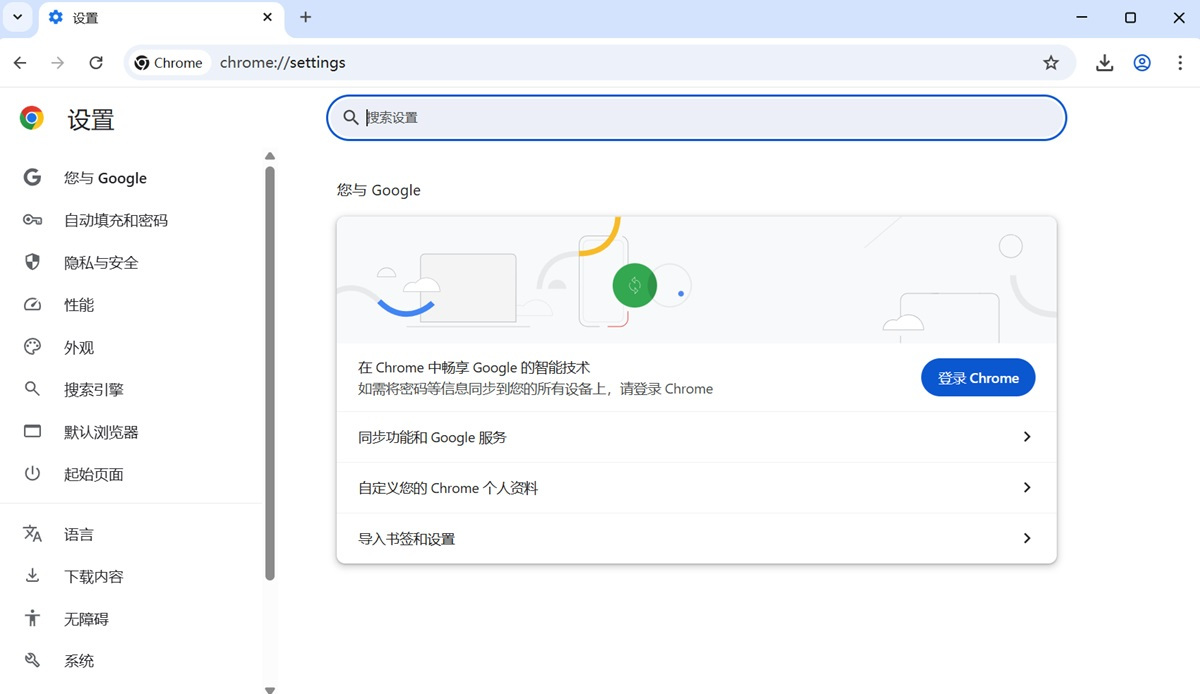1200x694 pixels.
Task: Open the 起始页面 settings section
Action: pyautogui.click(x=92, y=474)
